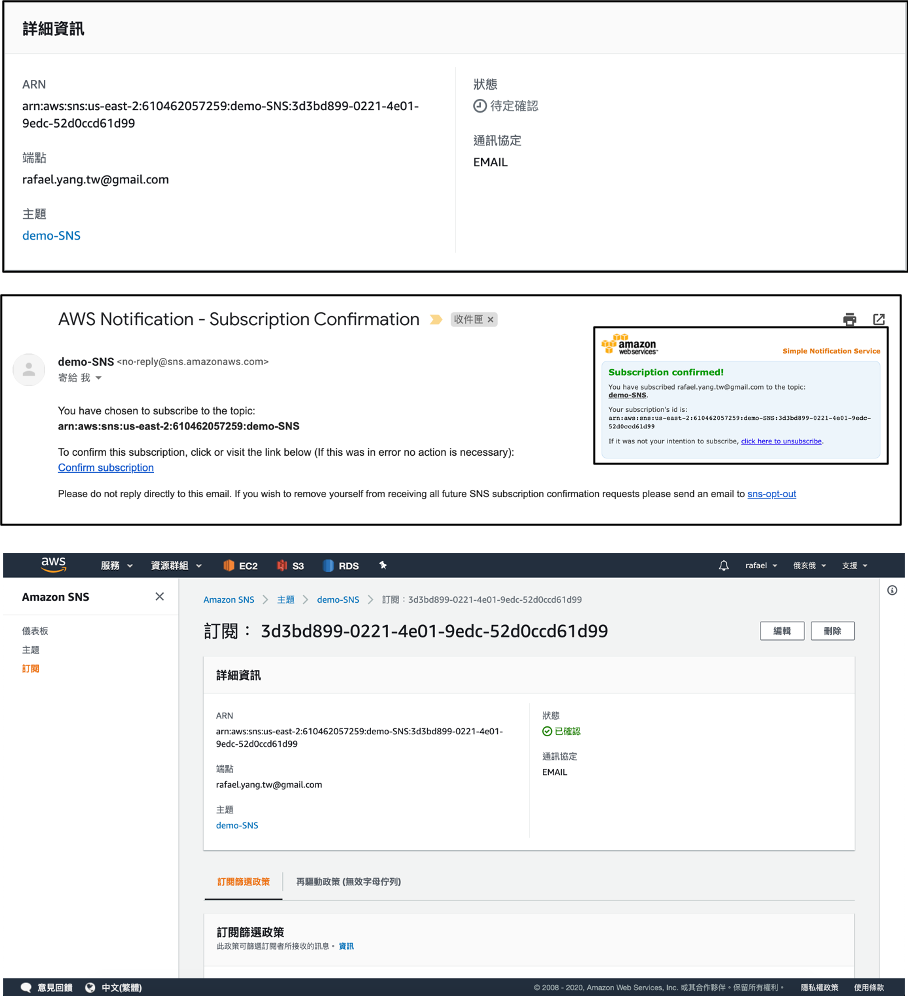This screenshot has height=996, width=908.
Task: Switch to 訂閱篩選政策 tab
Action: (243, 882)
